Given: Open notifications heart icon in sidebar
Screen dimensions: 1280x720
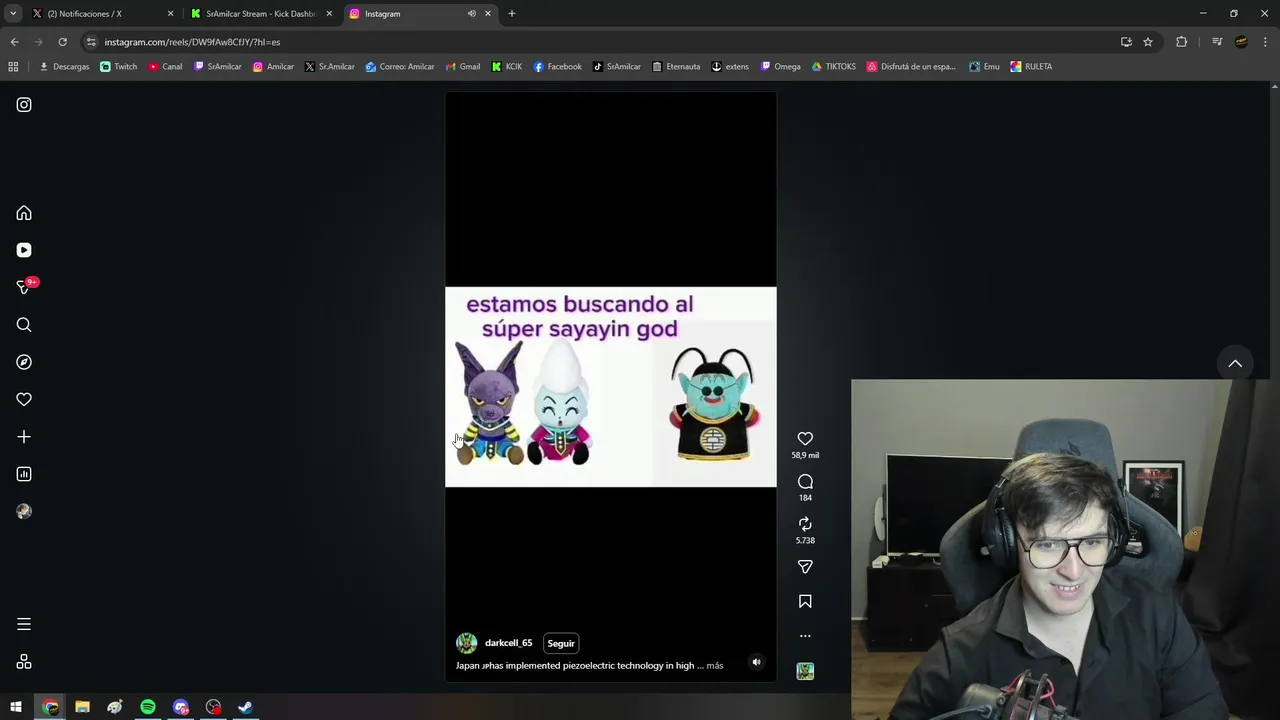Looking at the screenshot, I should point(24,399).
